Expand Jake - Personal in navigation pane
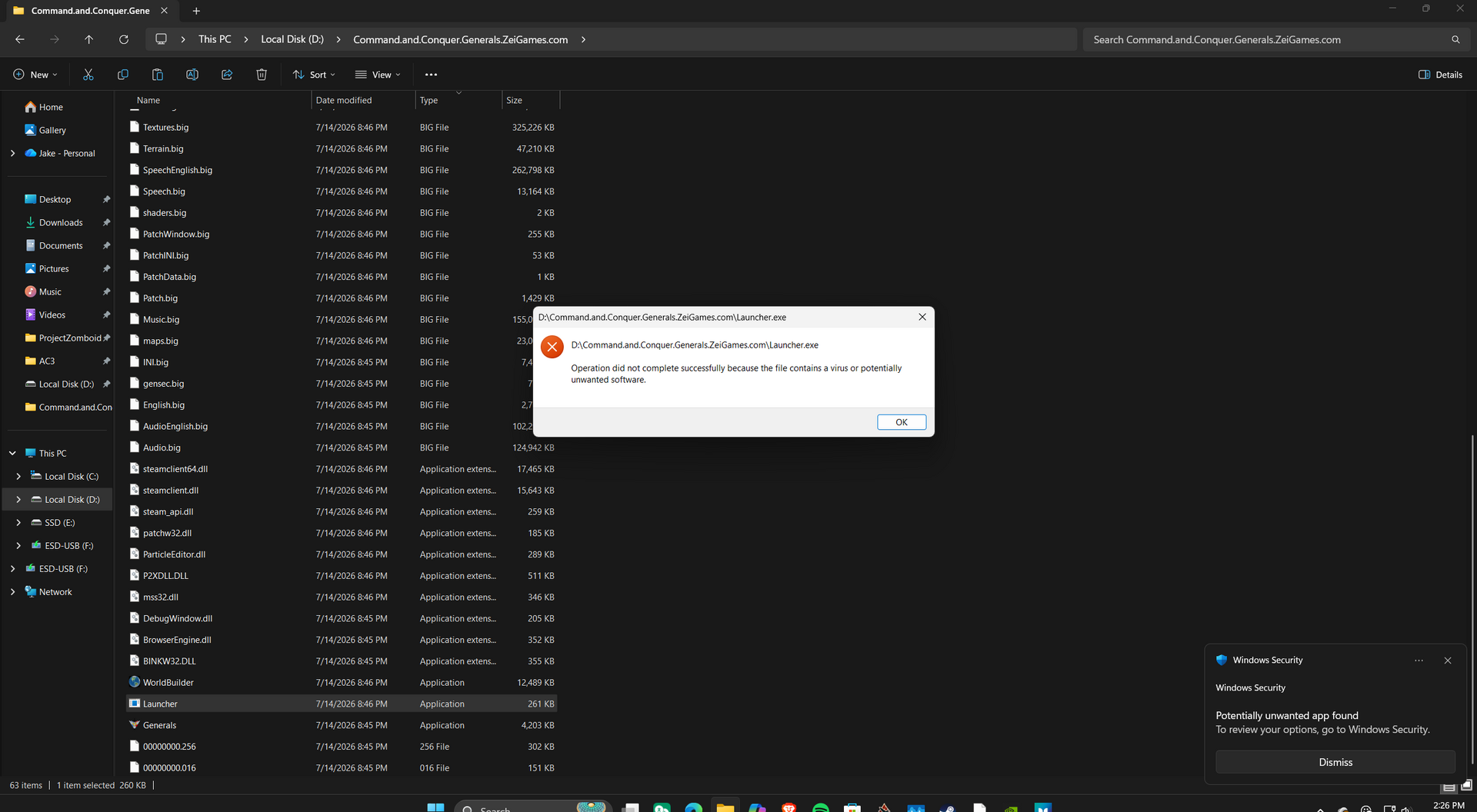 (x=13, y=153)
